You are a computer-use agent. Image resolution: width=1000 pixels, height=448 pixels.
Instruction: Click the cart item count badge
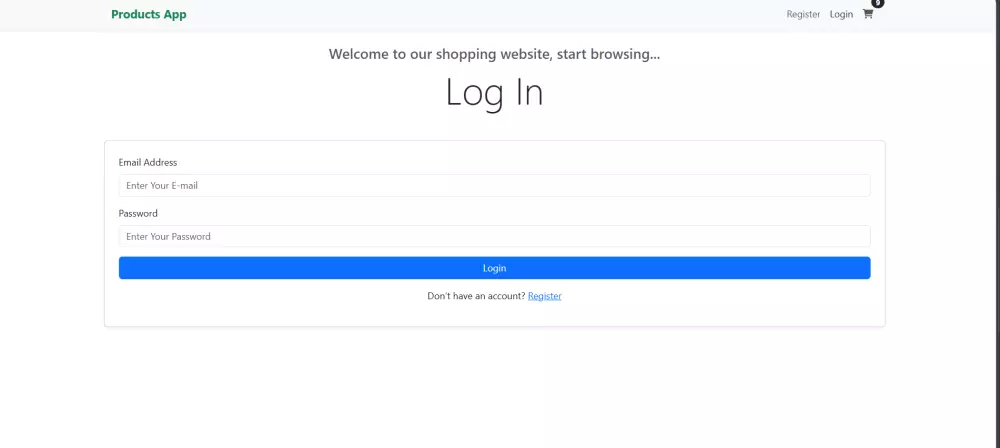[x=878, y=3]
